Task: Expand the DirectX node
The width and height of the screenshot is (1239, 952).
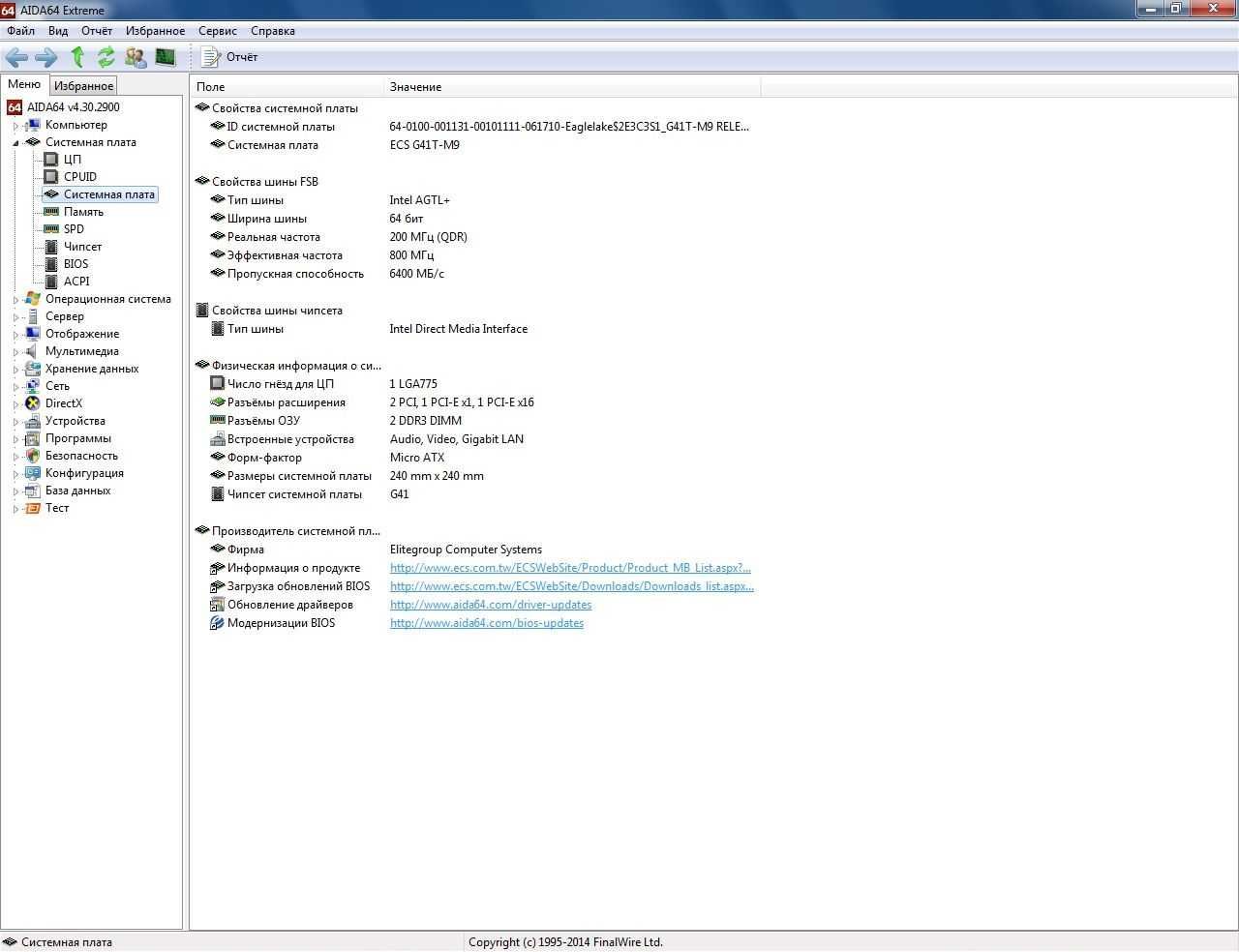Action: [15, 404]
